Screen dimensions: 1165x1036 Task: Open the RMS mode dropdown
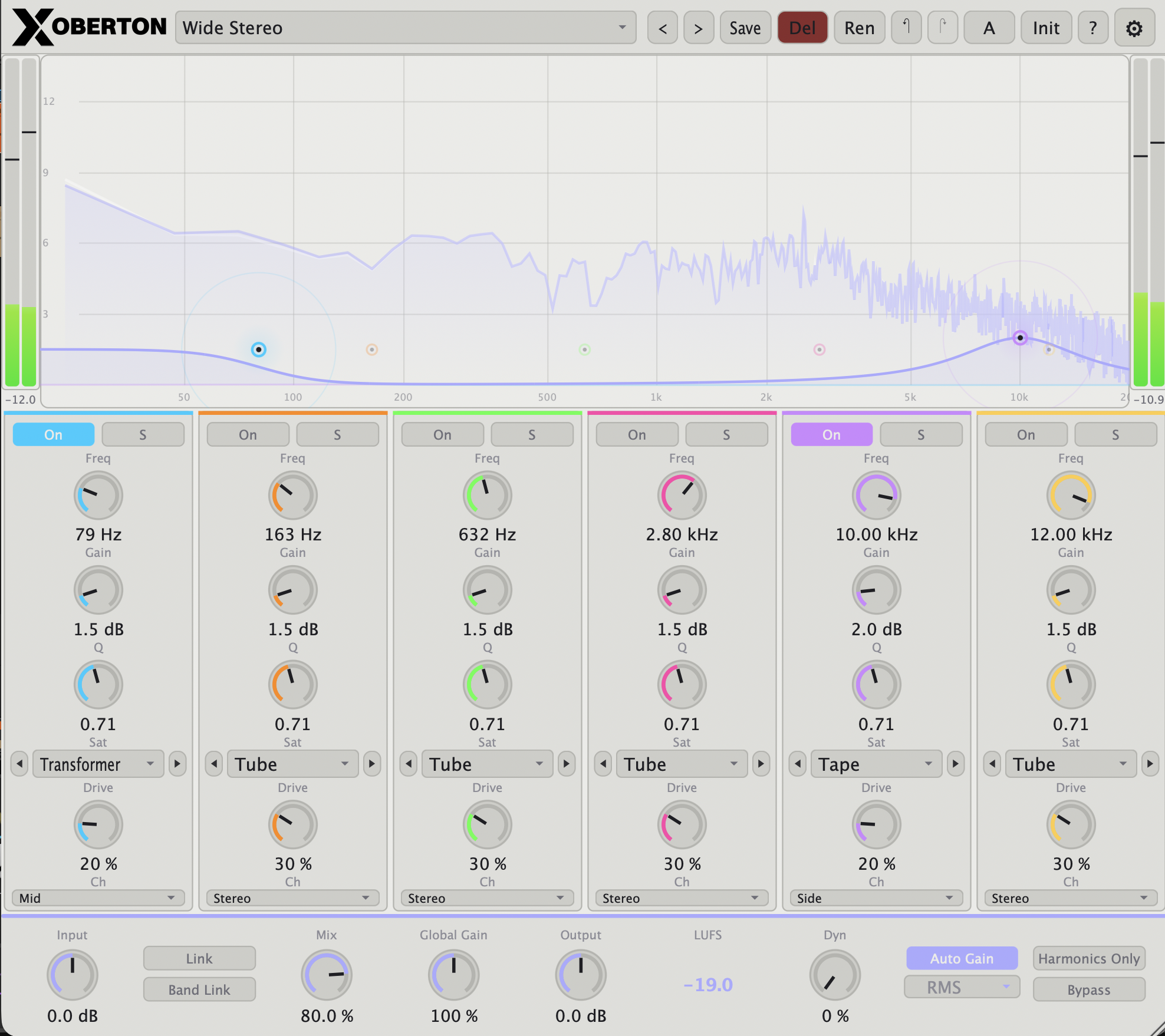pyautogui.click(x=962, y=987)
